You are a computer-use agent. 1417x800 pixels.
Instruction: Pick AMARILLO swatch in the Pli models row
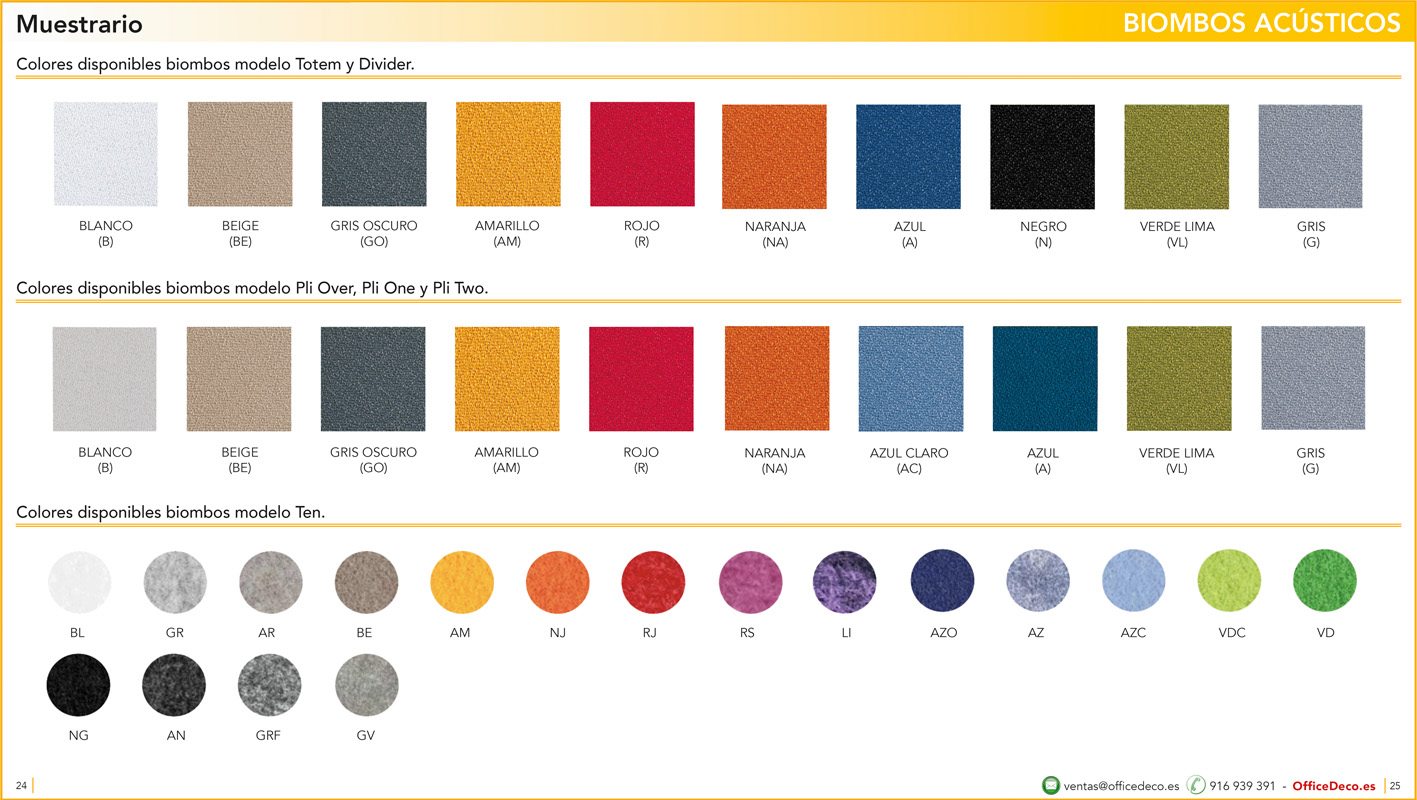point(507,379)
